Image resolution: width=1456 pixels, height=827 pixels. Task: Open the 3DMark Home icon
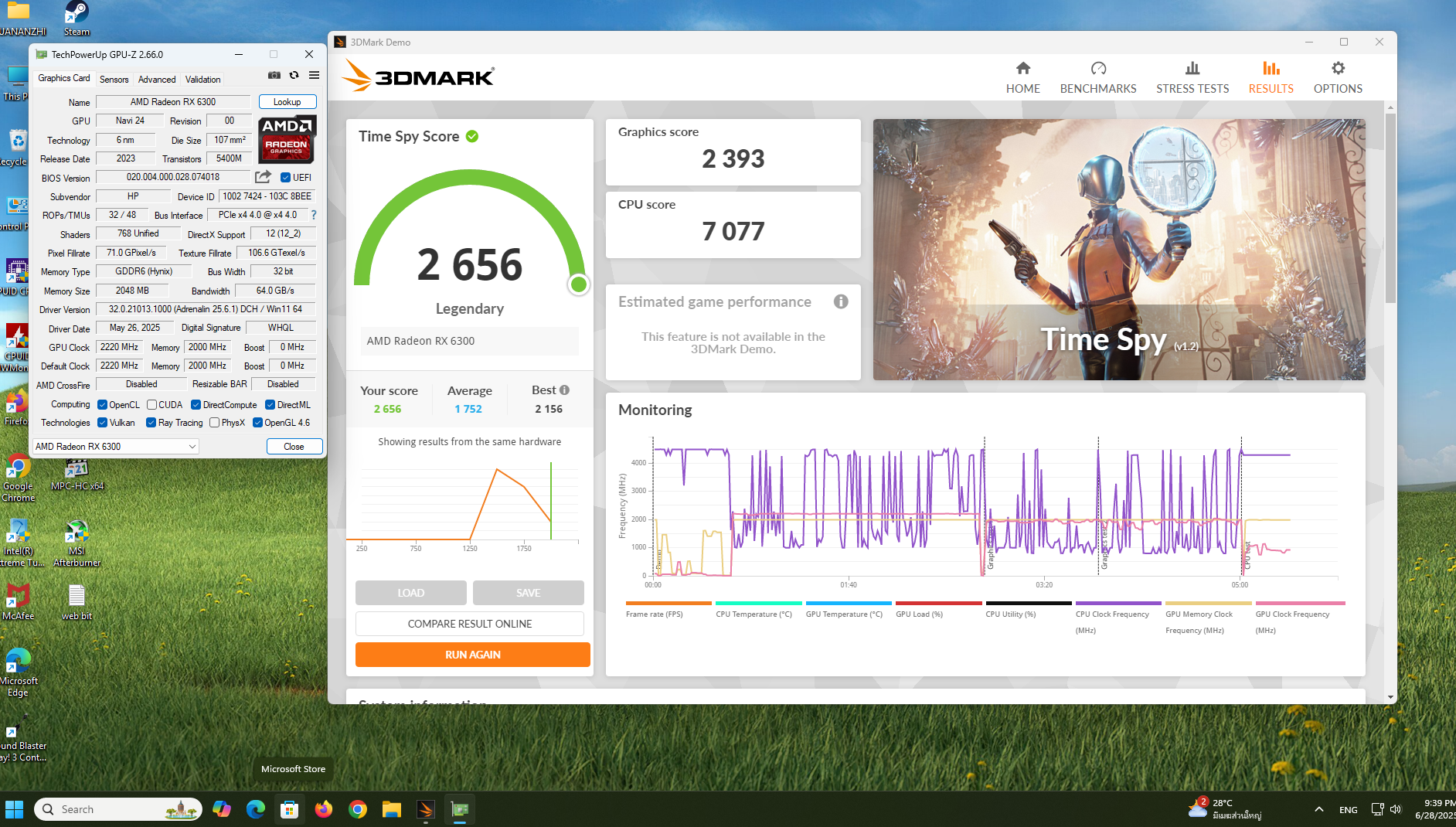[1022, 69]
